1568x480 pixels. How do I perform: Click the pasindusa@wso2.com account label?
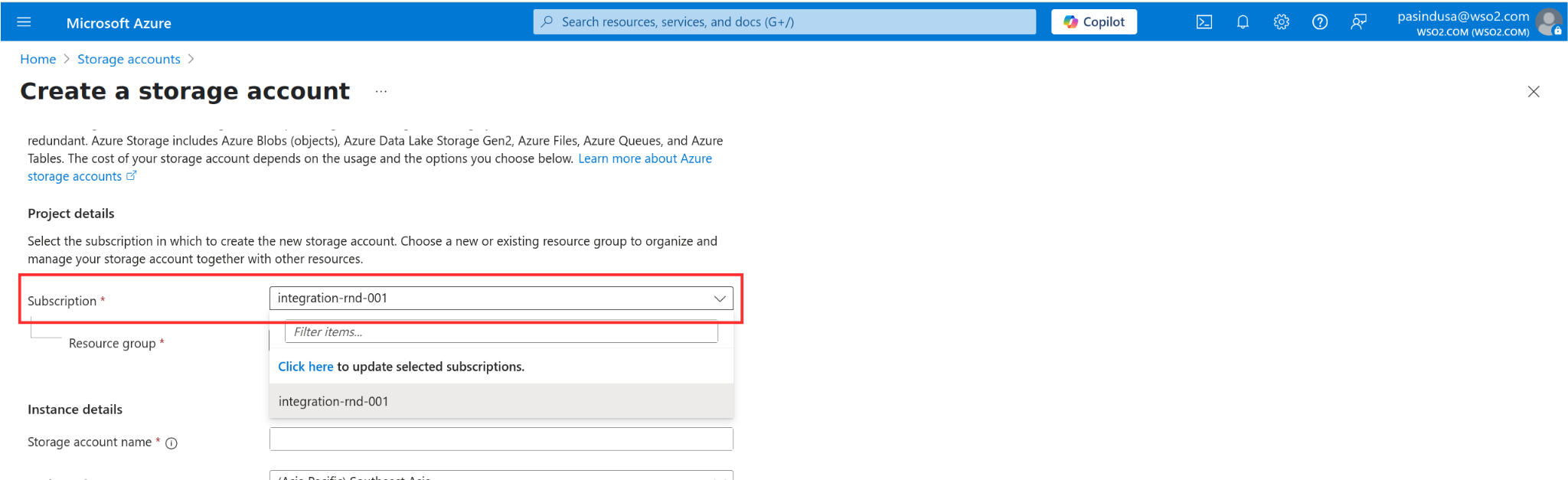coord(1463,16)
